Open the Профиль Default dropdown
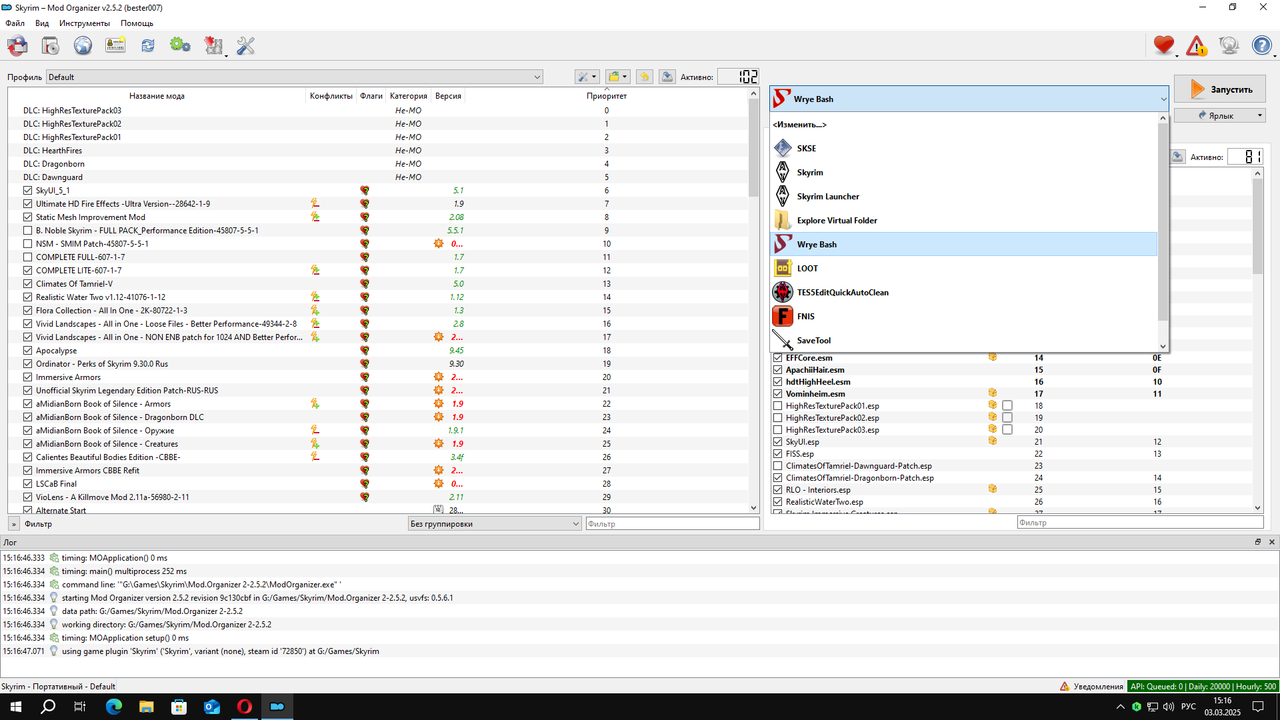 click(x=294, y=77)
